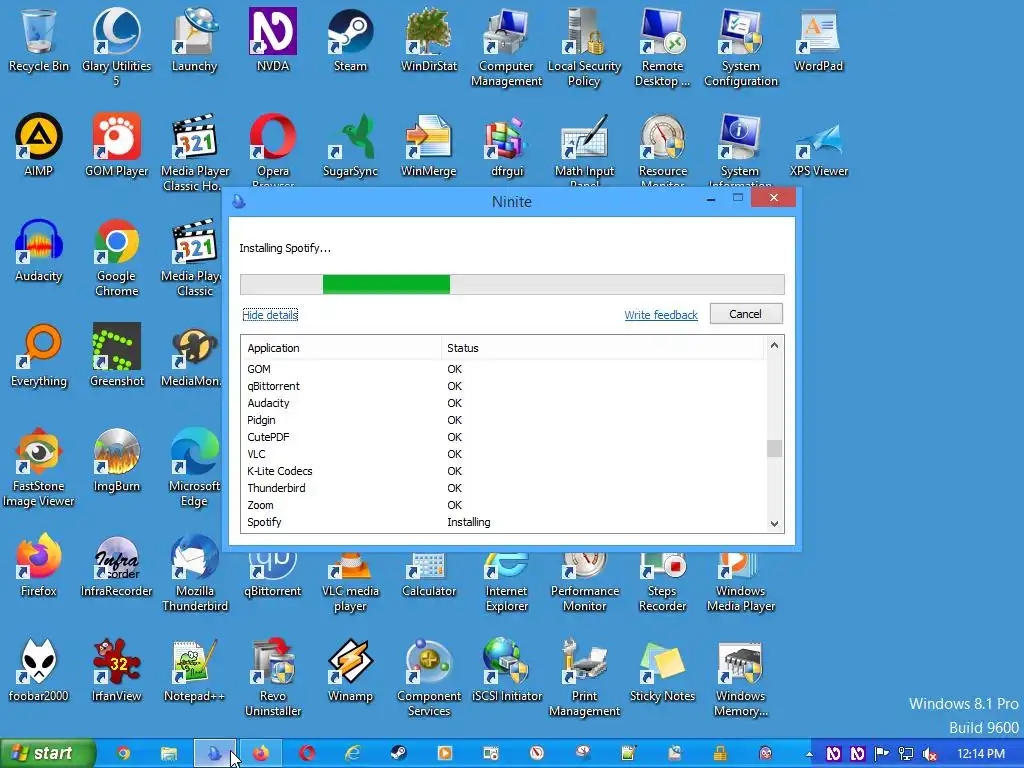Viewport: 1024px width, 768px height.
Task: Open the Write feedback link
Action: coord(660,315)
